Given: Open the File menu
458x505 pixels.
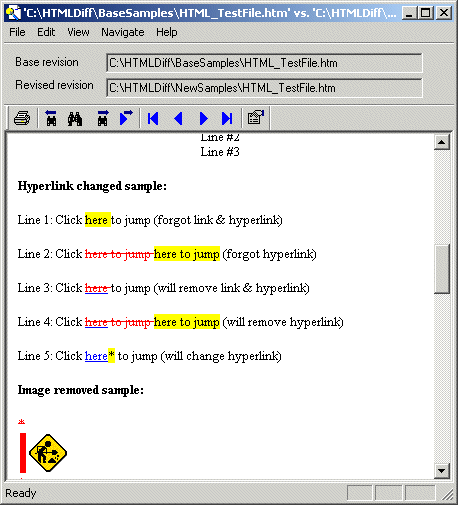Looking at the screenshot, I should point(17,32).
